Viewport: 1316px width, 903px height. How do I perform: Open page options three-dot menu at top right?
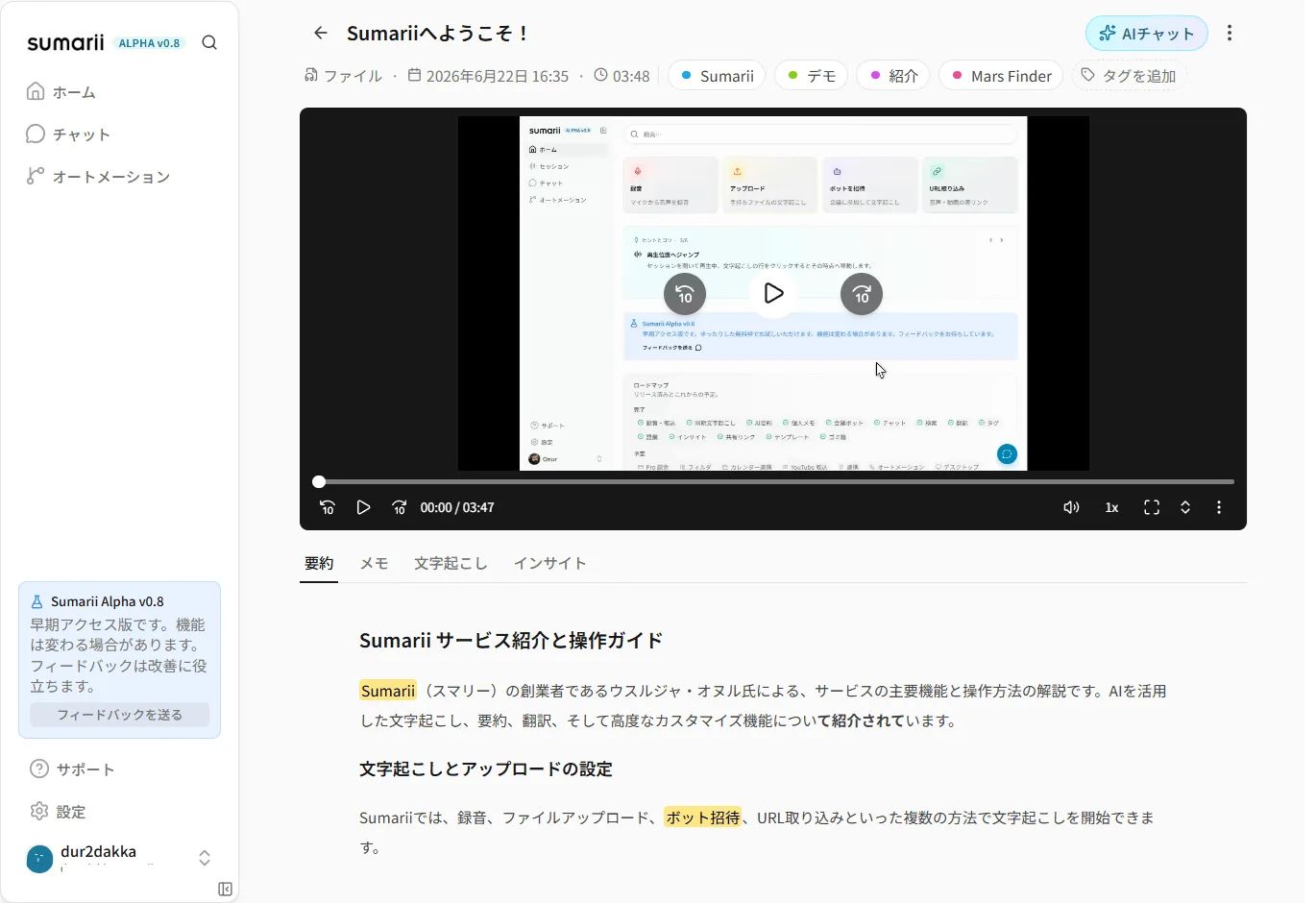coord(1230,33)
